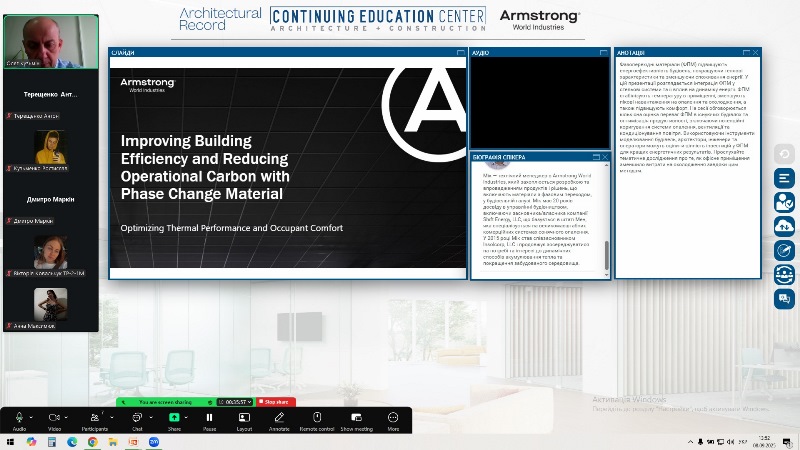Close the АНОТАЦІЇ panel
The image size is (800, 450).
click(756, 53)
